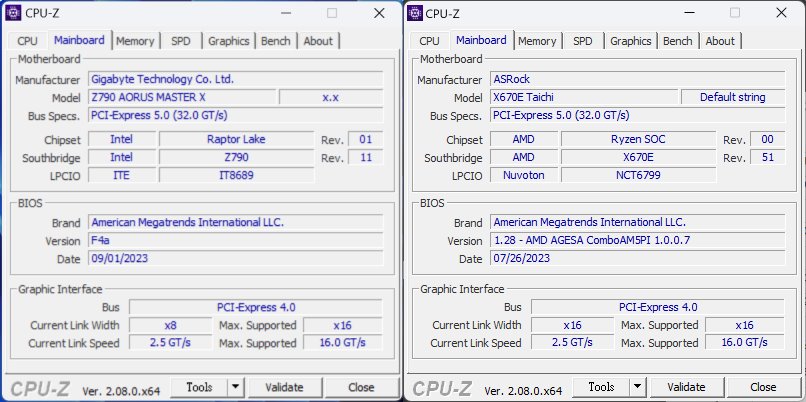
Task: Select the BIOS version F4a field
Action: pyautogui.click(x=235, y=241)
